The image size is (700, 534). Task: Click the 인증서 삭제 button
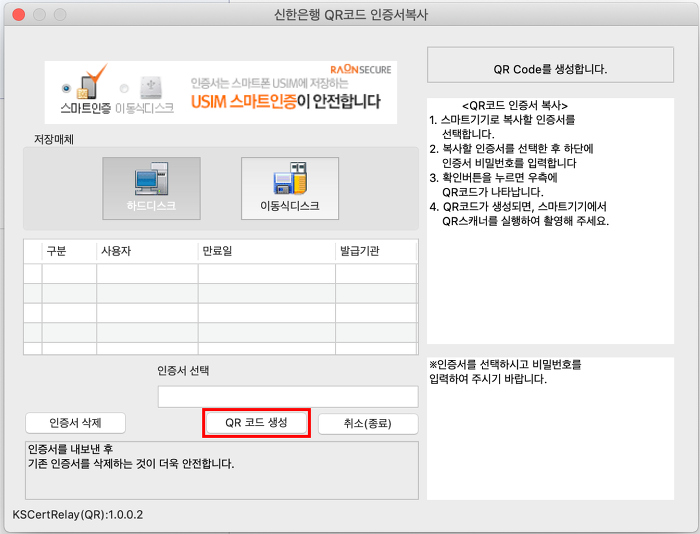75,423
